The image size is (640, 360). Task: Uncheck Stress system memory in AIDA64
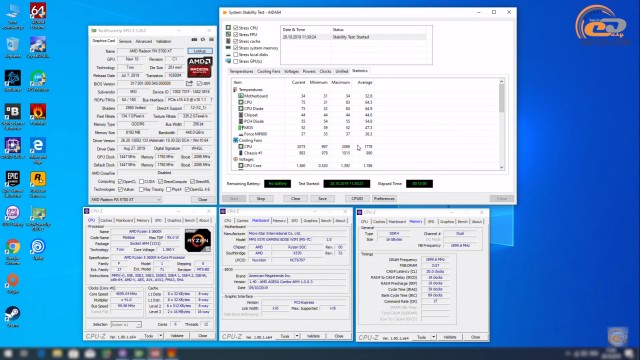tap(236, 48)
